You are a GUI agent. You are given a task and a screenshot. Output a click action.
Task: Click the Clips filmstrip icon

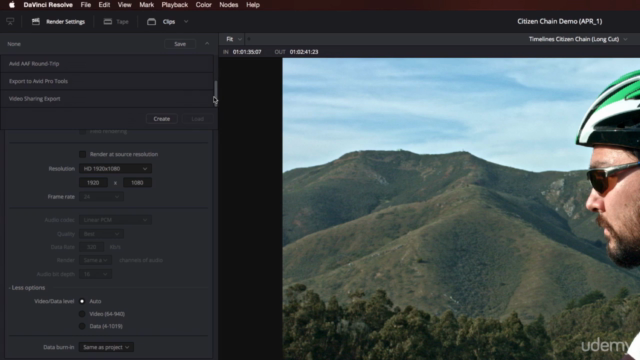[151, 22]
